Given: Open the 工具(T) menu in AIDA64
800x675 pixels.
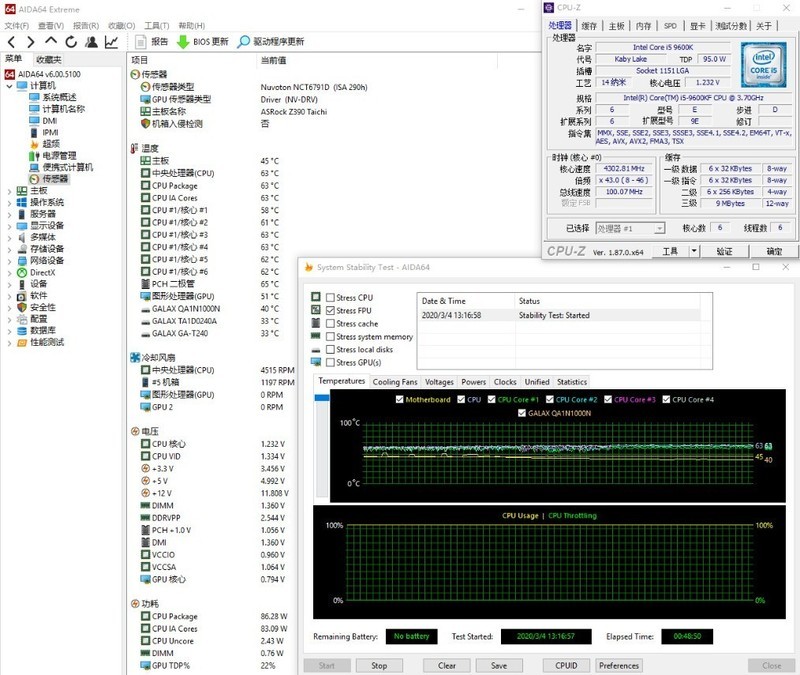Looking at the screenshot, I should (156, 25).
